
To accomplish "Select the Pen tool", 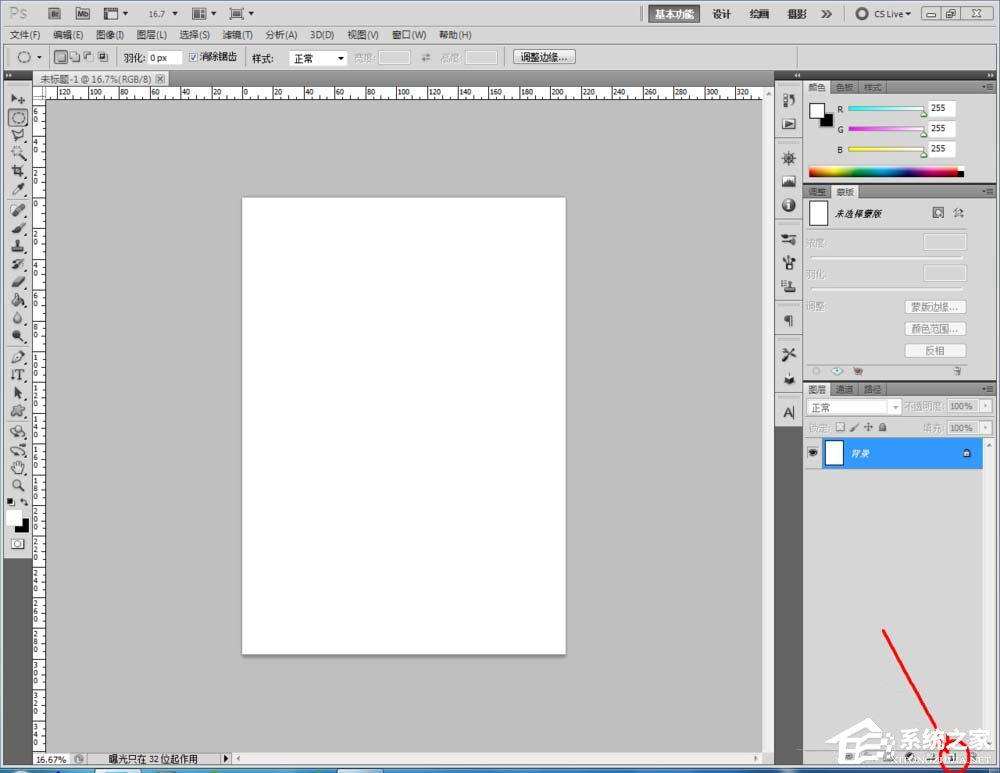I will click(x=18, y=357).
